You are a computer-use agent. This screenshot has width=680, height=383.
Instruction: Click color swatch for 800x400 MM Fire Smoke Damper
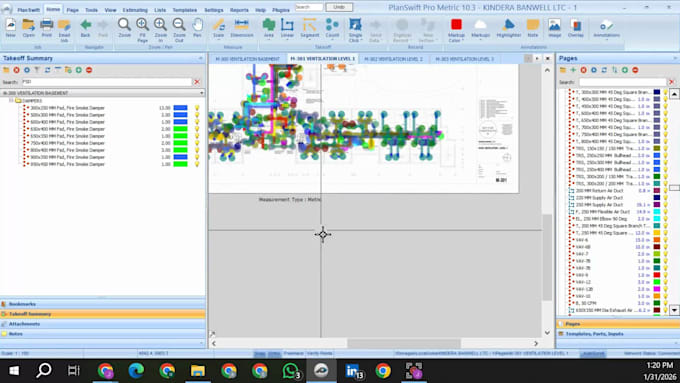click(180, 150)
